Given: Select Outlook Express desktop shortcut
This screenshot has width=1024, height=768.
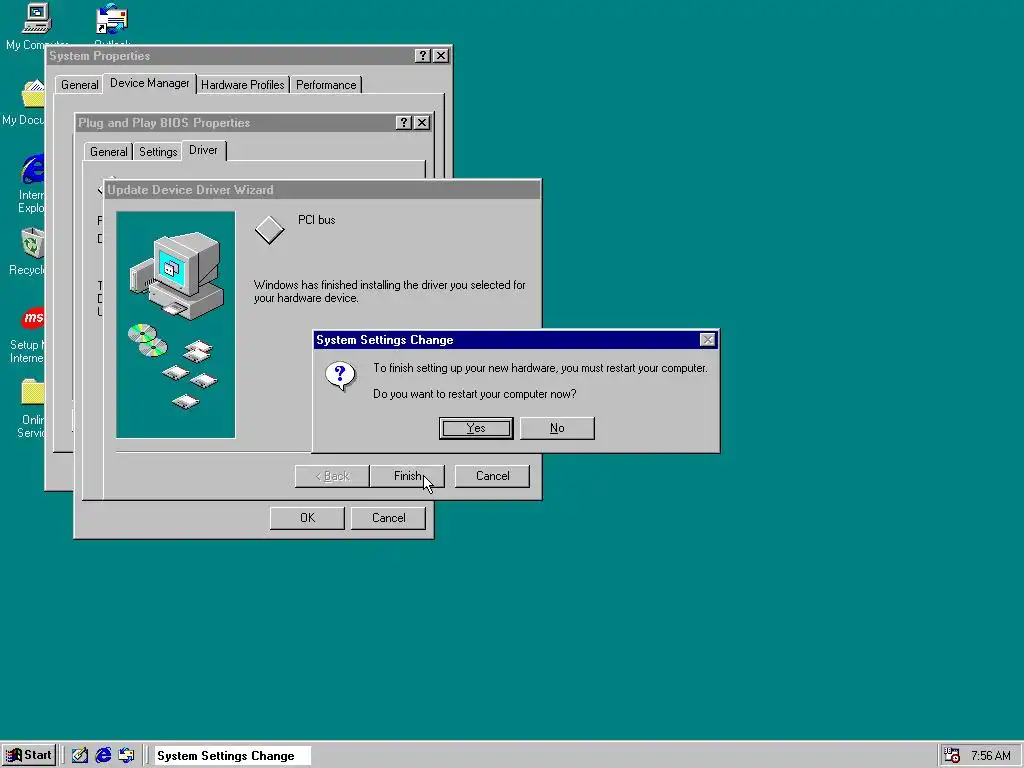Looking at the screenshot, I should tap(112, 25).
